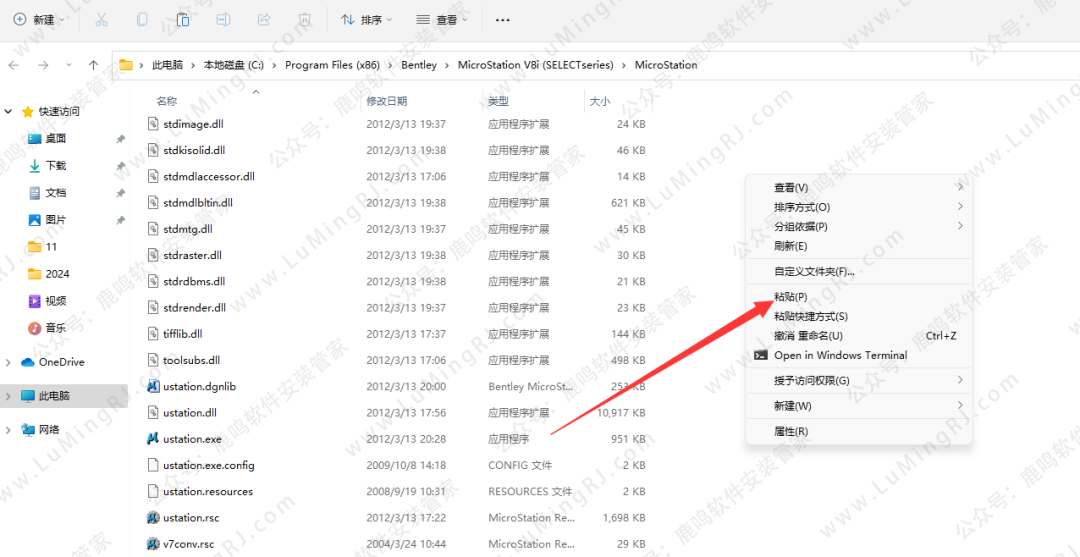
Task: Click the back navigation arrow
Action: coord(14,65)
